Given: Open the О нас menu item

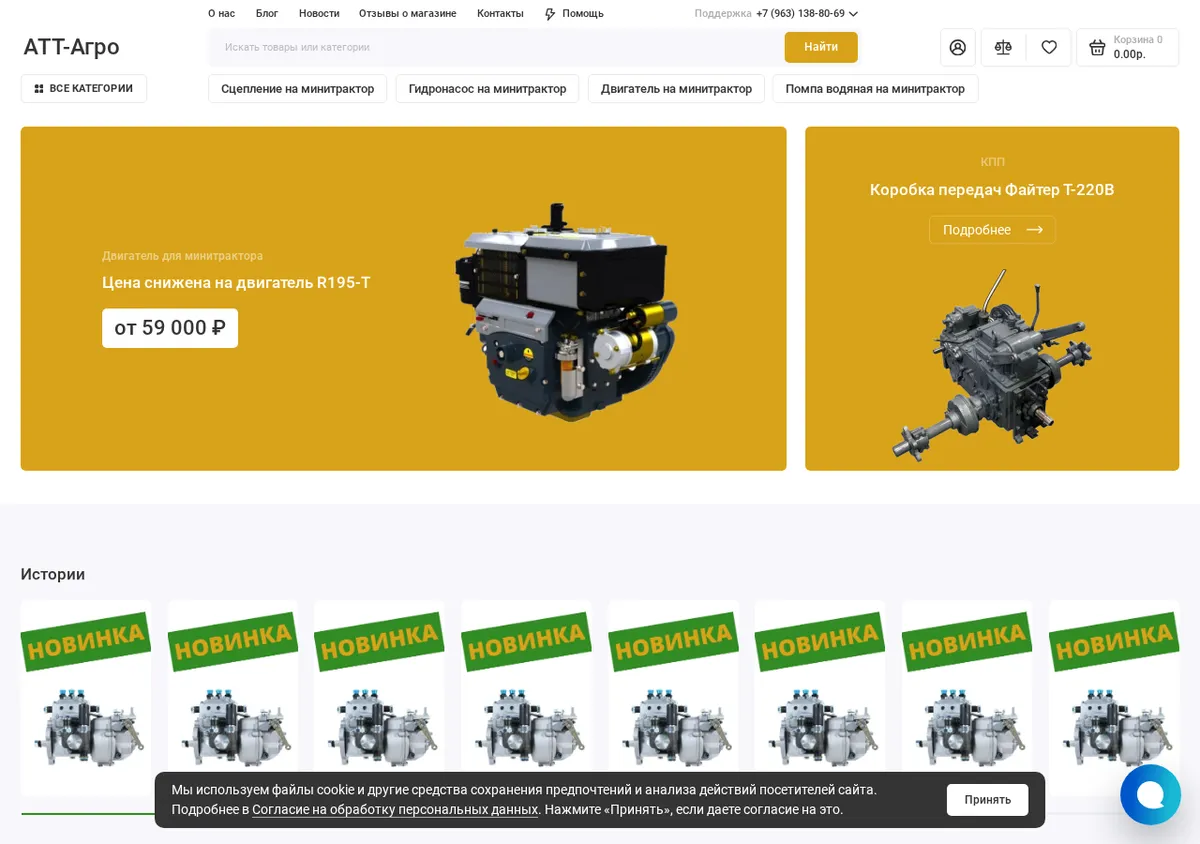Looking at the screenshot, I should (x=222, y=14).
